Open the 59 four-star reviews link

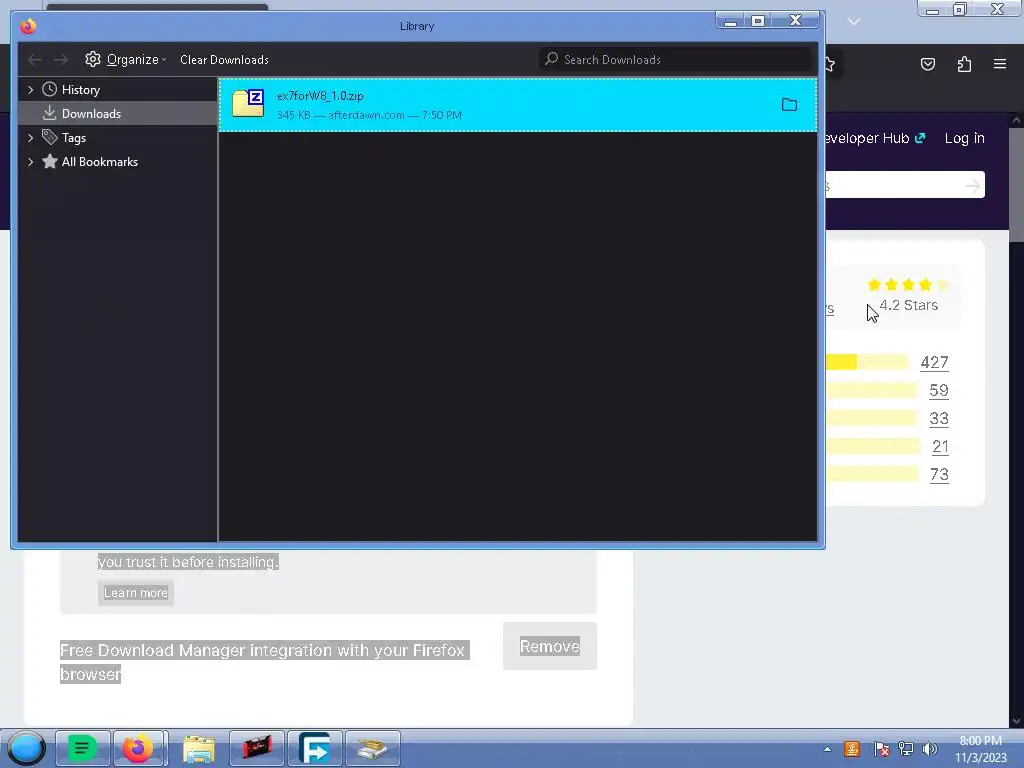[938, 391]
